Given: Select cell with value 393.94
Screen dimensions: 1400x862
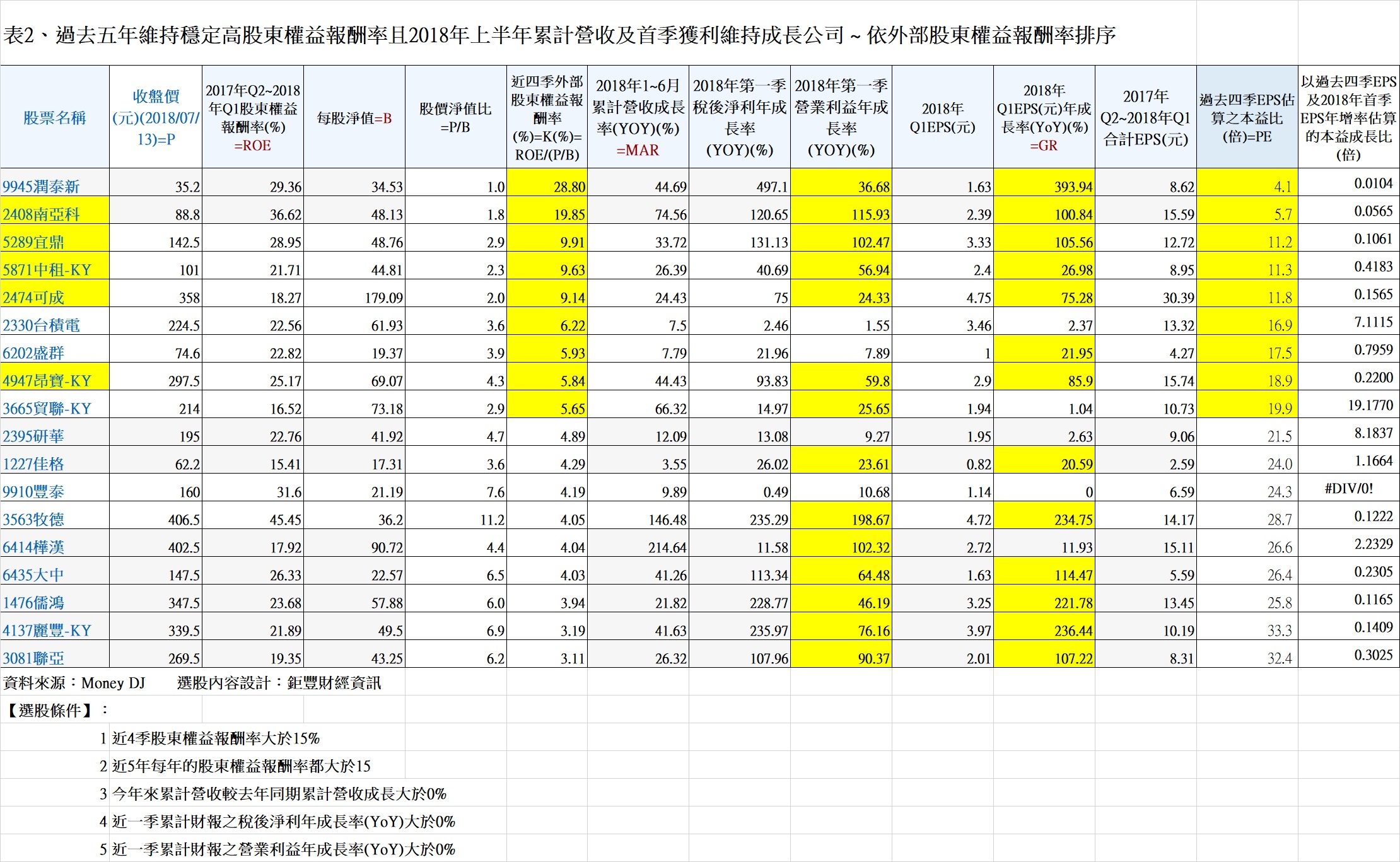Looking at the screenshot, I should click(1044, 182).
